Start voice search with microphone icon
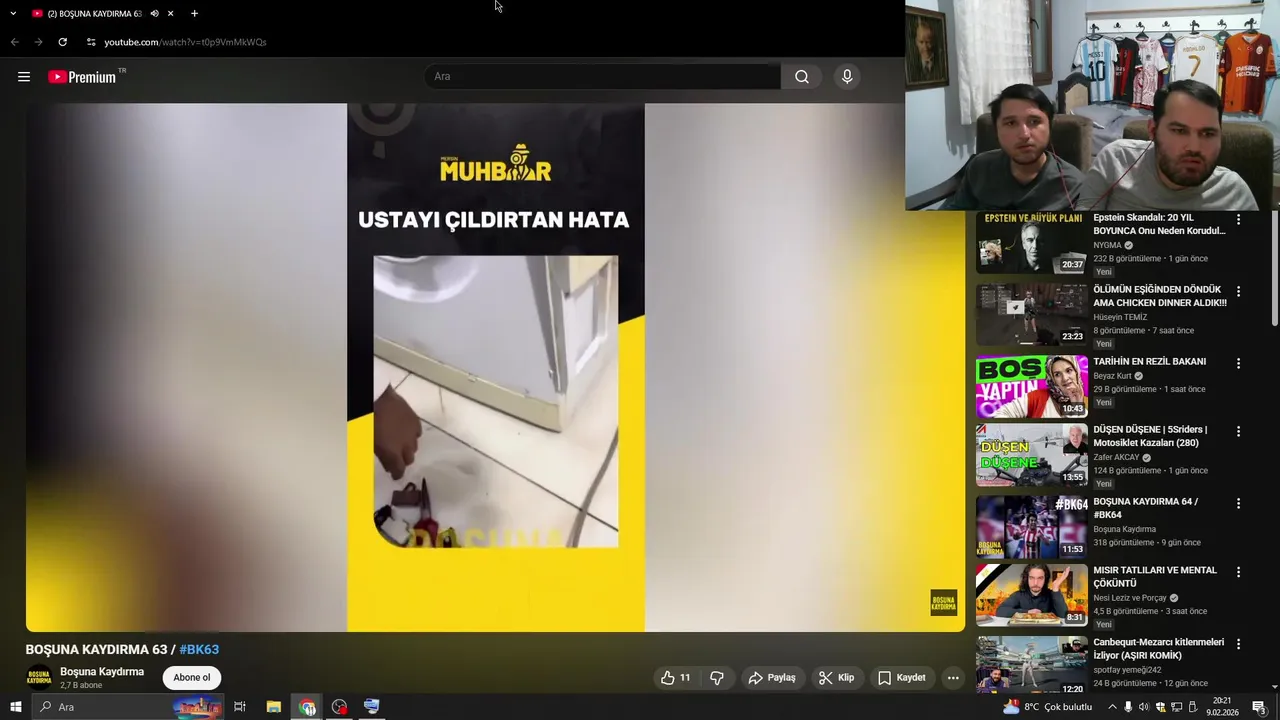 pyautogui.click(x=847, y=77)
